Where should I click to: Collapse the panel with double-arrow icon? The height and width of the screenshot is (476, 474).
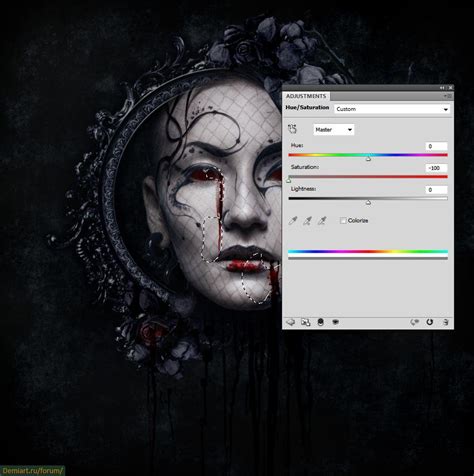tap(442, 88)
